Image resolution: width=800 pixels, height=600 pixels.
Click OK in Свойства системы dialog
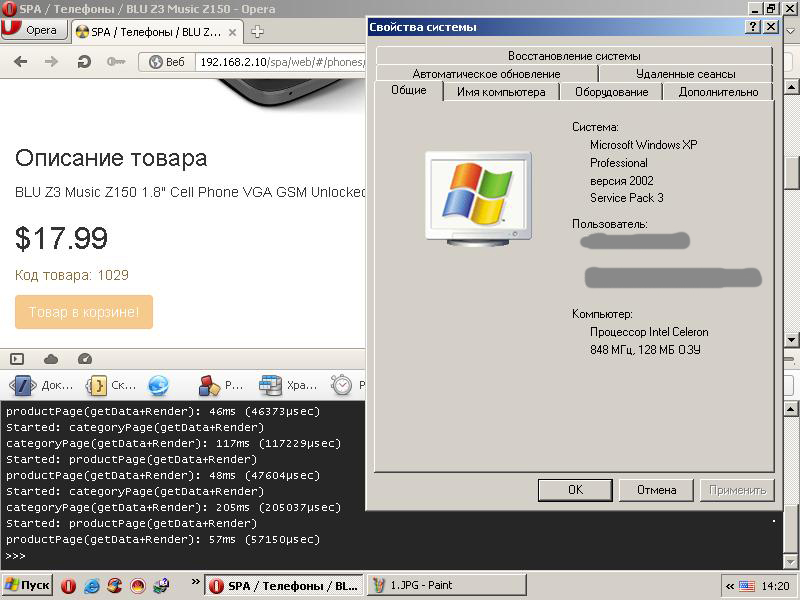[x=575, y=490]
